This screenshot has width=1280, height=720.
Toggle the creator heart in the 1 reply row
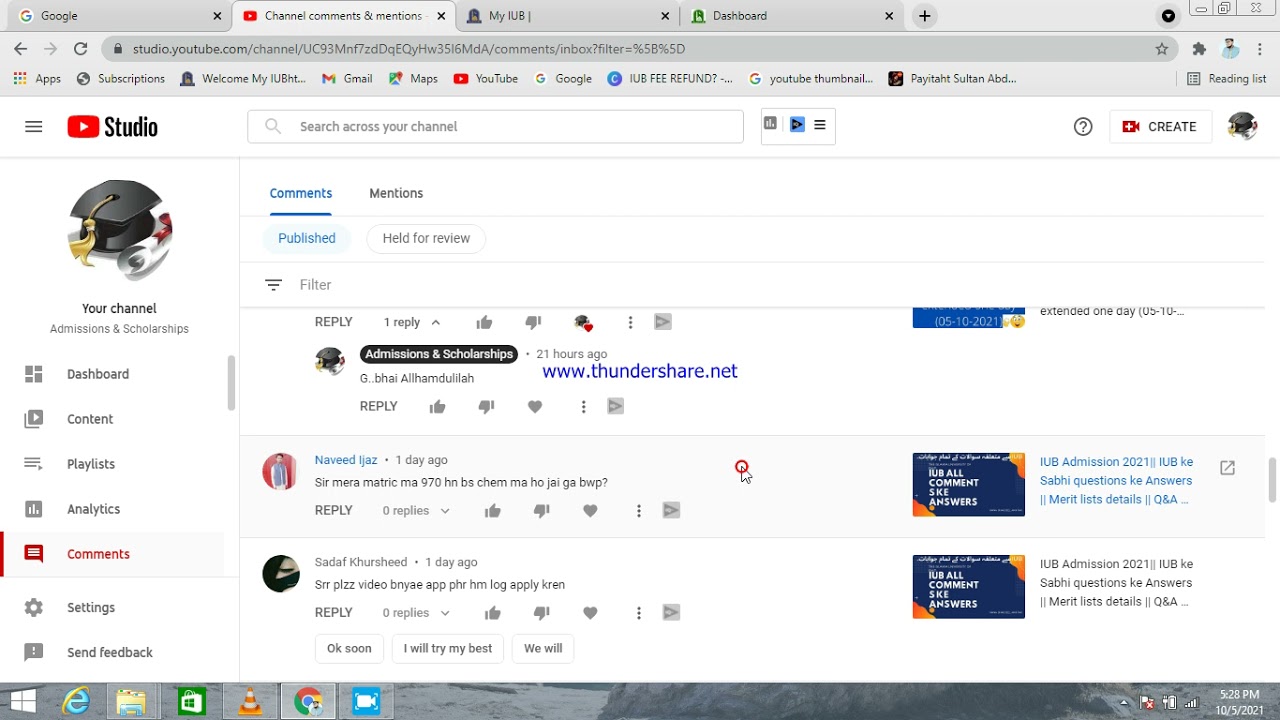coord(583,322)
